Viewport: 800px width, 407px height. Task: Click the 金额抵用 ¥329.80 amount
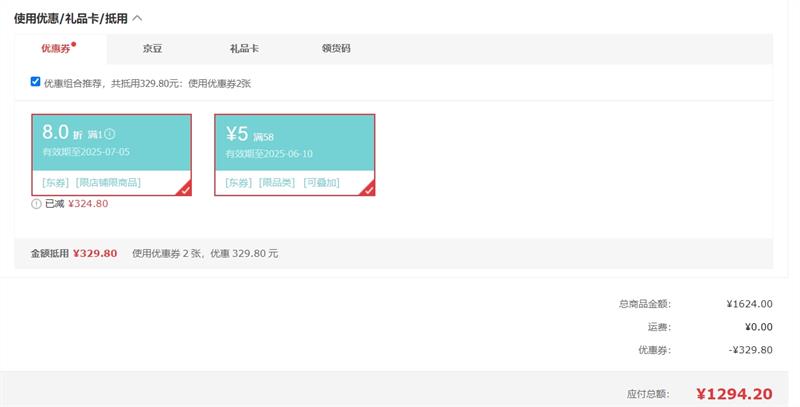pos(95,253)
